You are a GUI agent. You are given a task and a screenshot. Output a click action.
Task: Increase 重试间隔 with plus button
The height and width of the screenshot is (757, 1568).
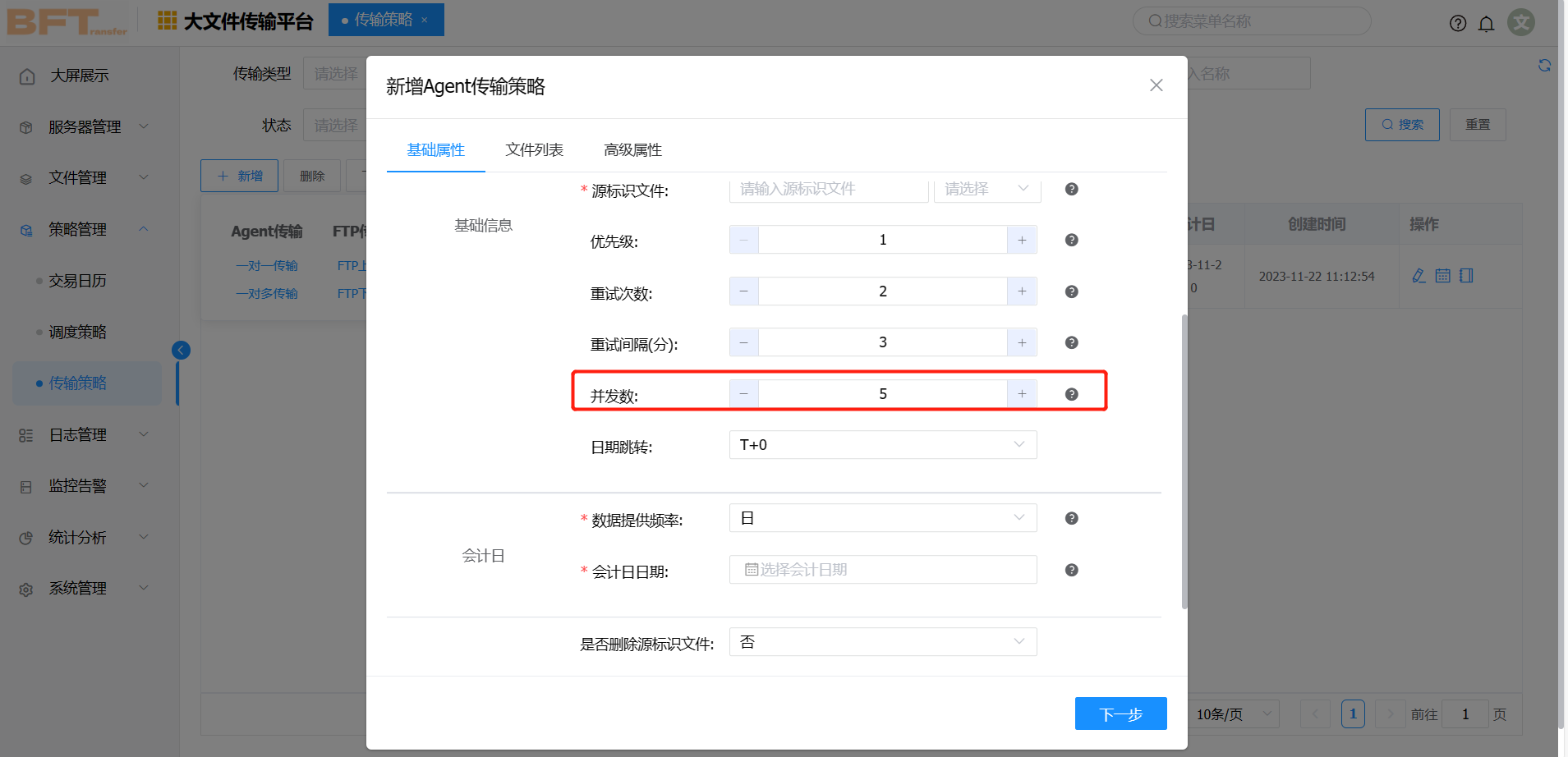pyautogui.click(x=1022, y=342)
